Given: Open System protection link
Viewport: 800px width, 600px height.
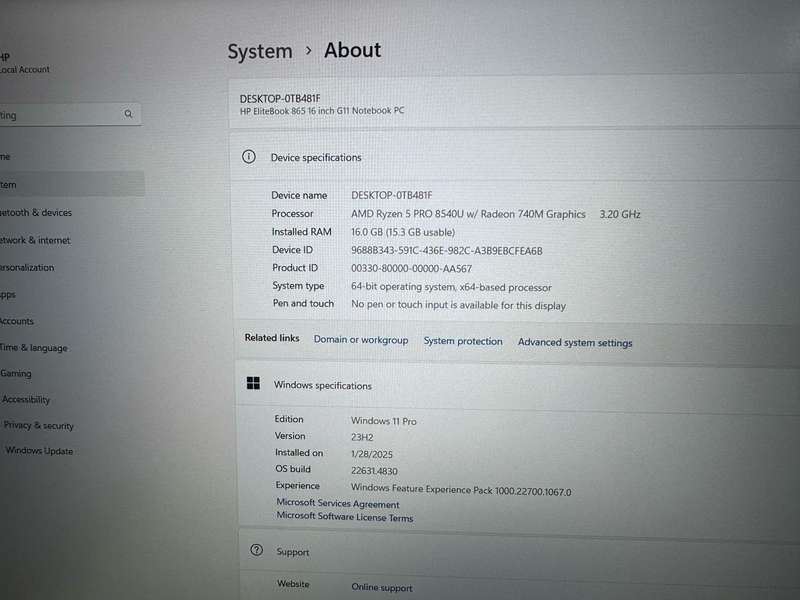Looking at the screenshot, I should tap(463, 341).
